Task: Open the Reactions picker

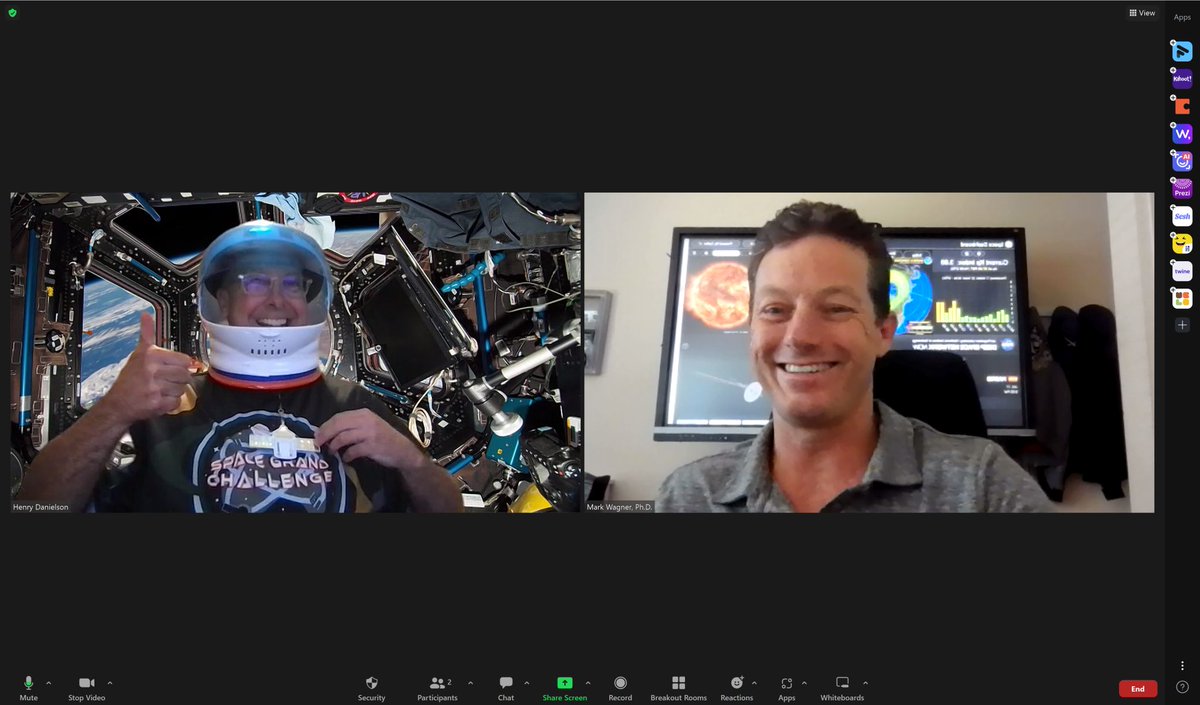Action: (737, 688)
